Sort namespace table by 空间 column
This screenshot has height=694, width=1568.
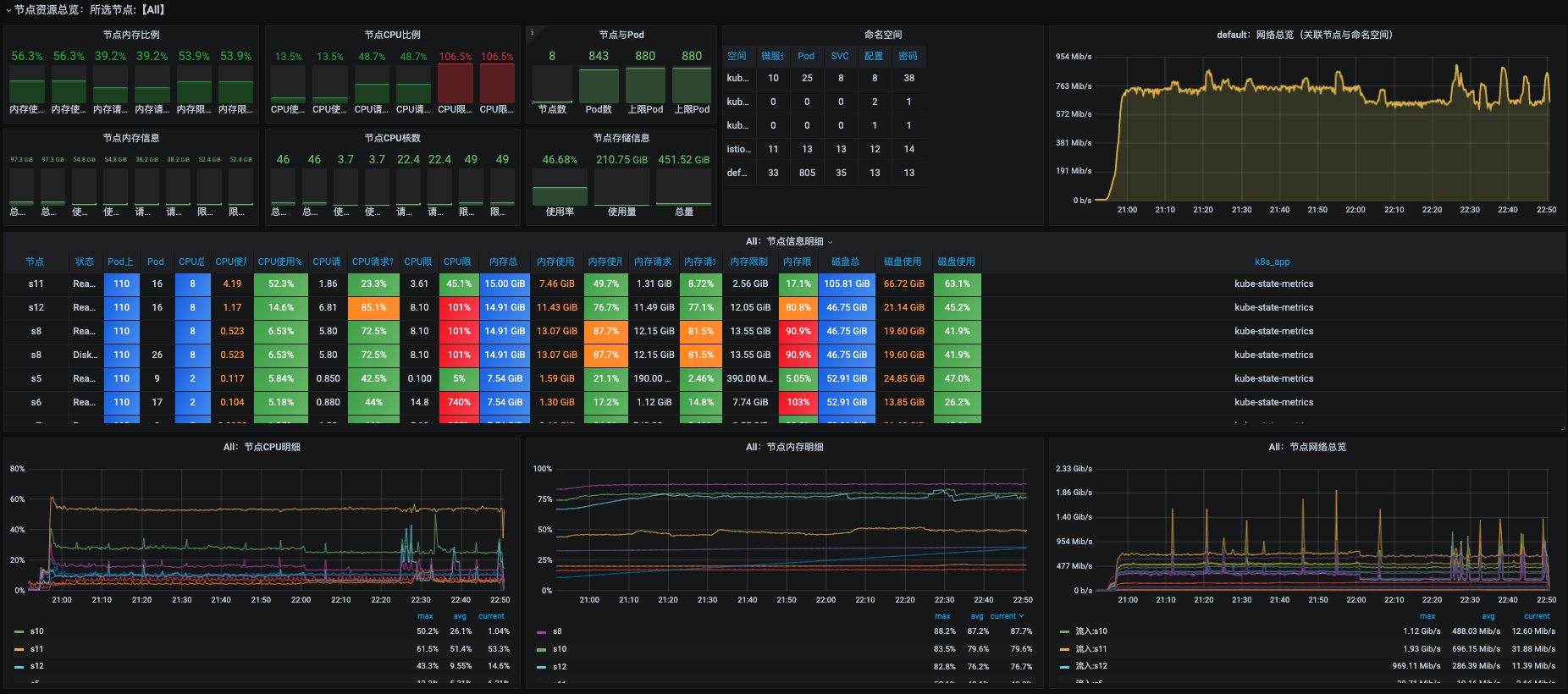pyautogui.click(x=737, y=56)
